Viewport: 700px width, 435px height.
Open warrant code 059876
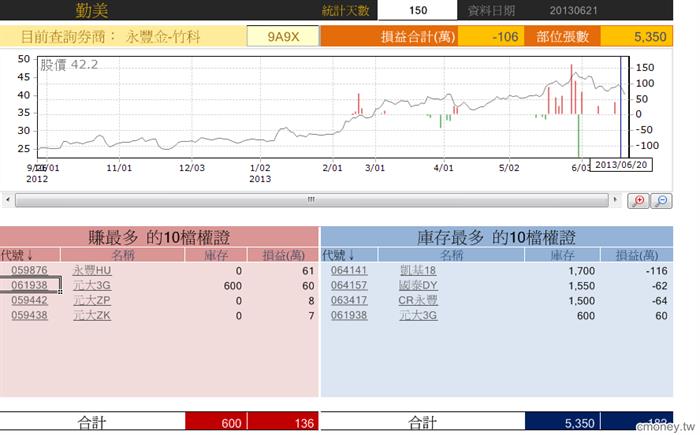30,270
